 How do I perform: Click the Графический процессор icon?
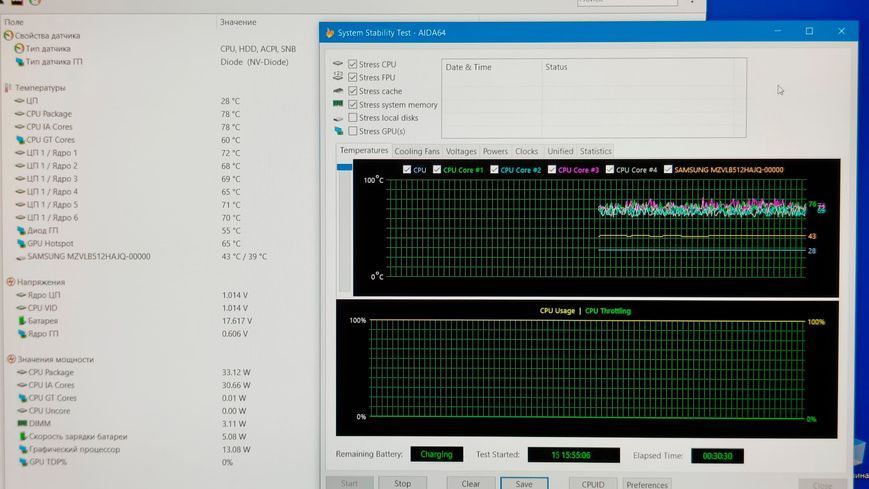[x=23, y=449]
